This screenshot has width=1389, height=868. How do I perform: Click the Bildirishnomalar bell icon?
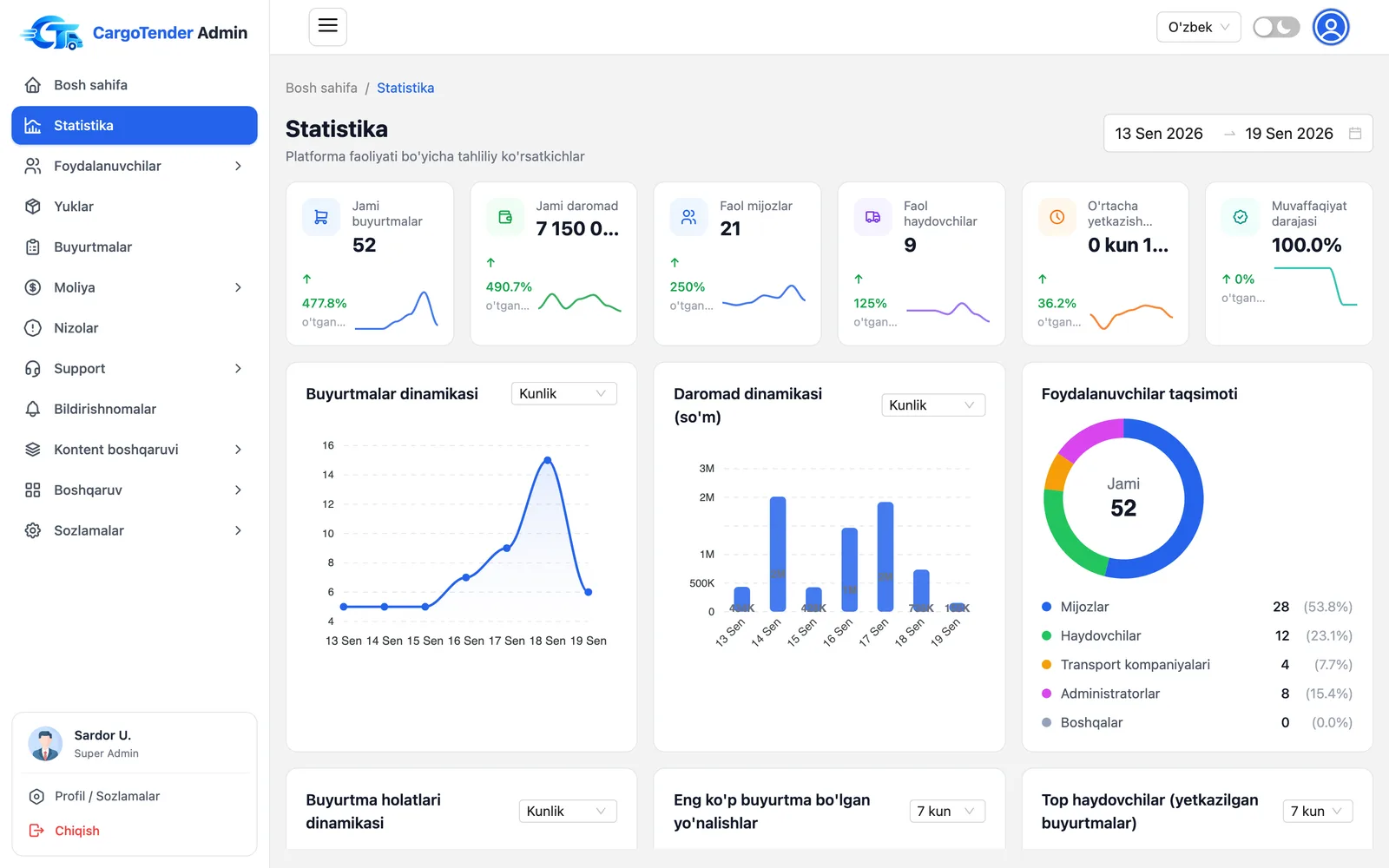coord(33,409)
